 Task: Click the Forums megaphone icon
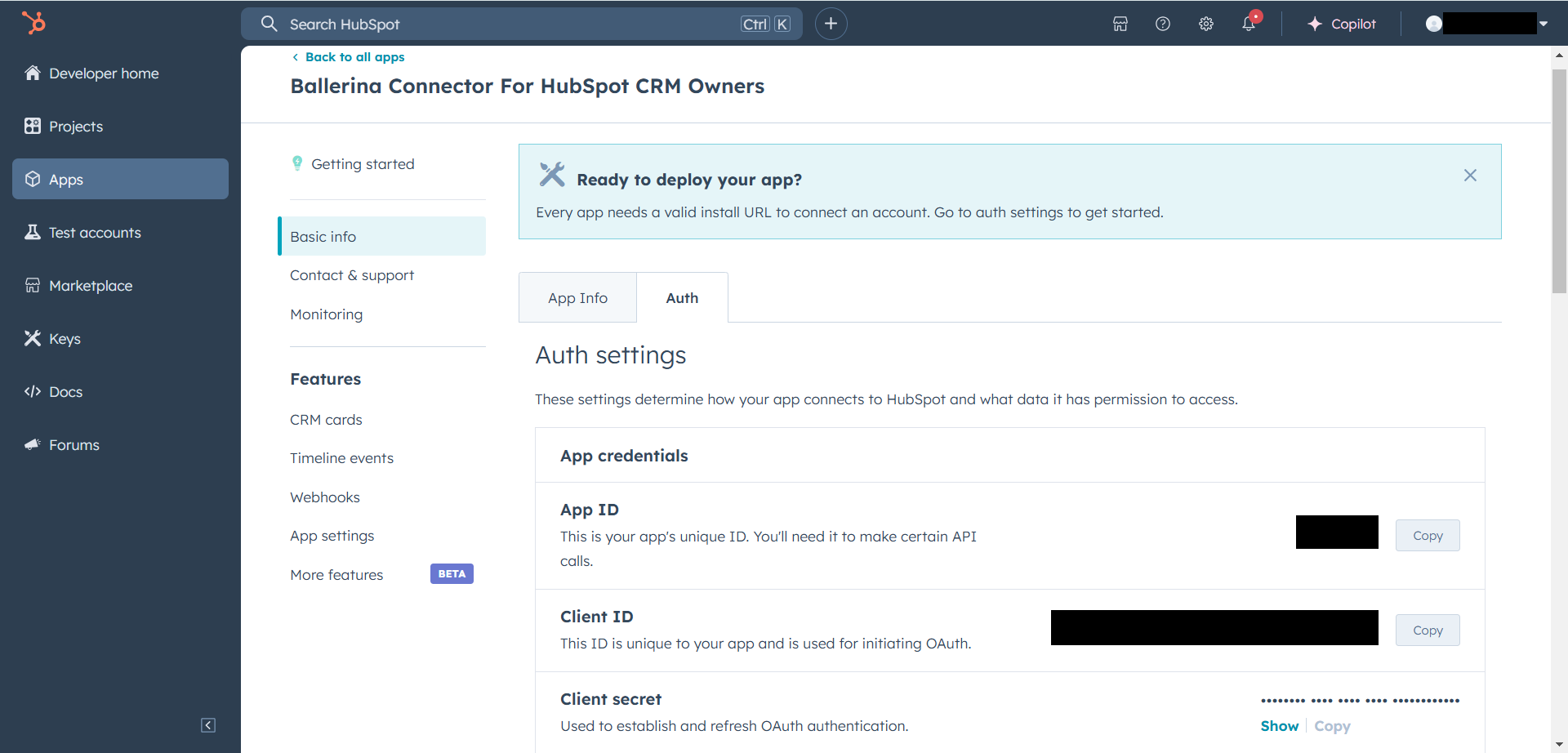click(33, 444)
